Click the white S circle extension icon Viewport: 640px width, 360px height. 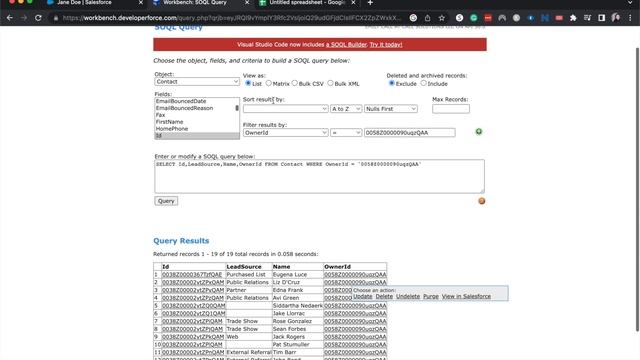click(x=459, y=18)
